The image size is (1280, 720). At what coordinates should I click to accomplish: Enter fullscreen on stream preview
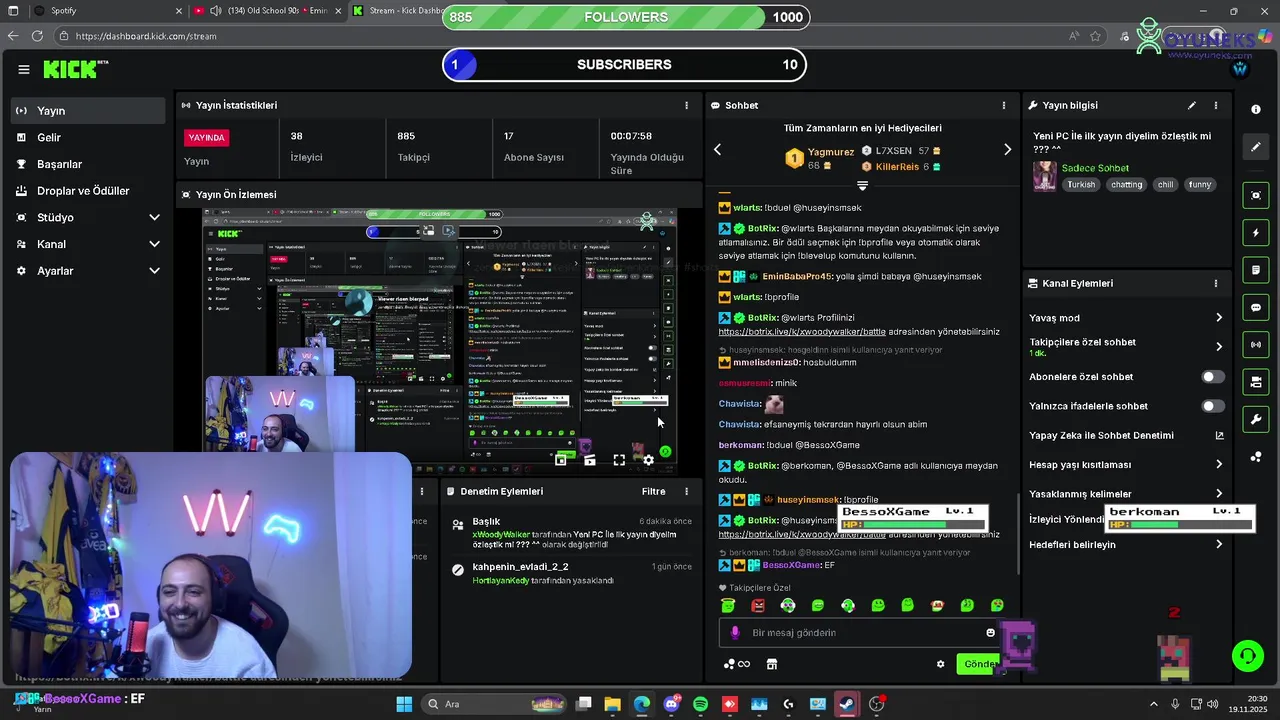click(x=619, y=460)
